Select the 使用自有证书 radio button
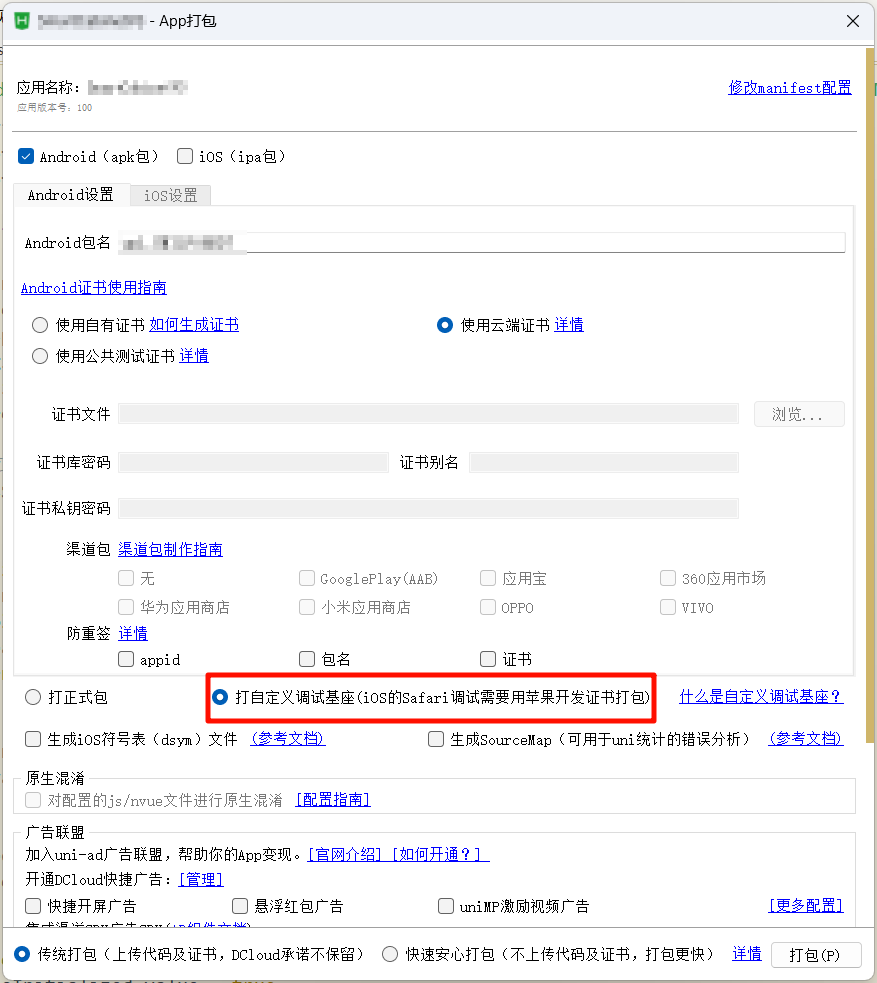 point(37,324)
